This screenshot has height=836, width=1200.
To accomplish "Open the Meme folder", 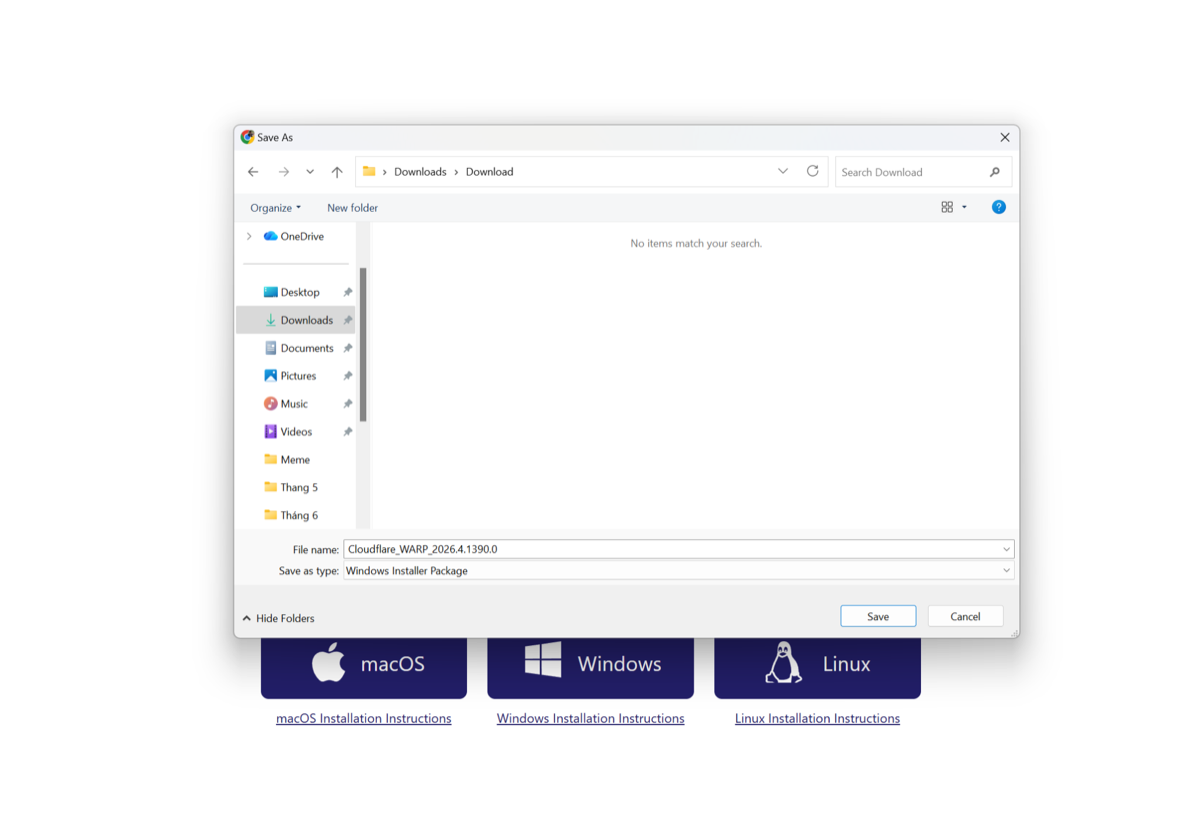I will click(295, 460).
